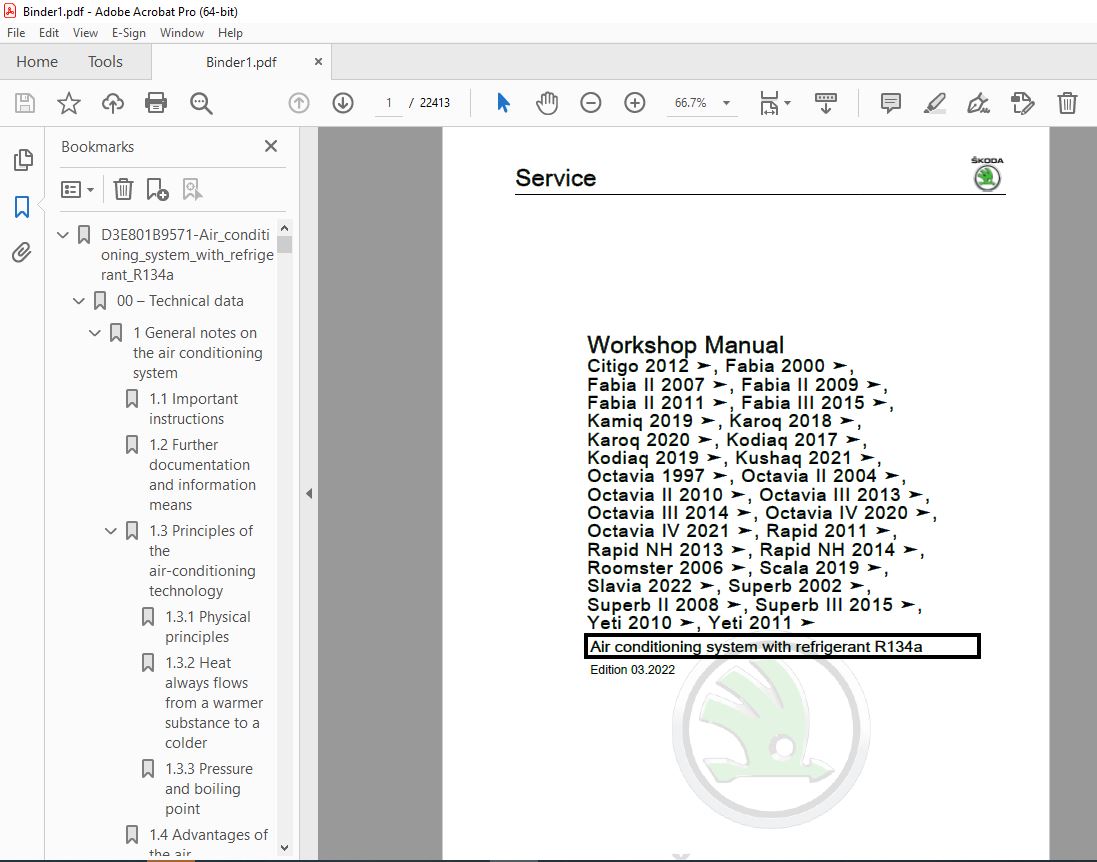The image size is (1097, 862).
Task: Open the scrolling page display tool
Action: point(826,103)
